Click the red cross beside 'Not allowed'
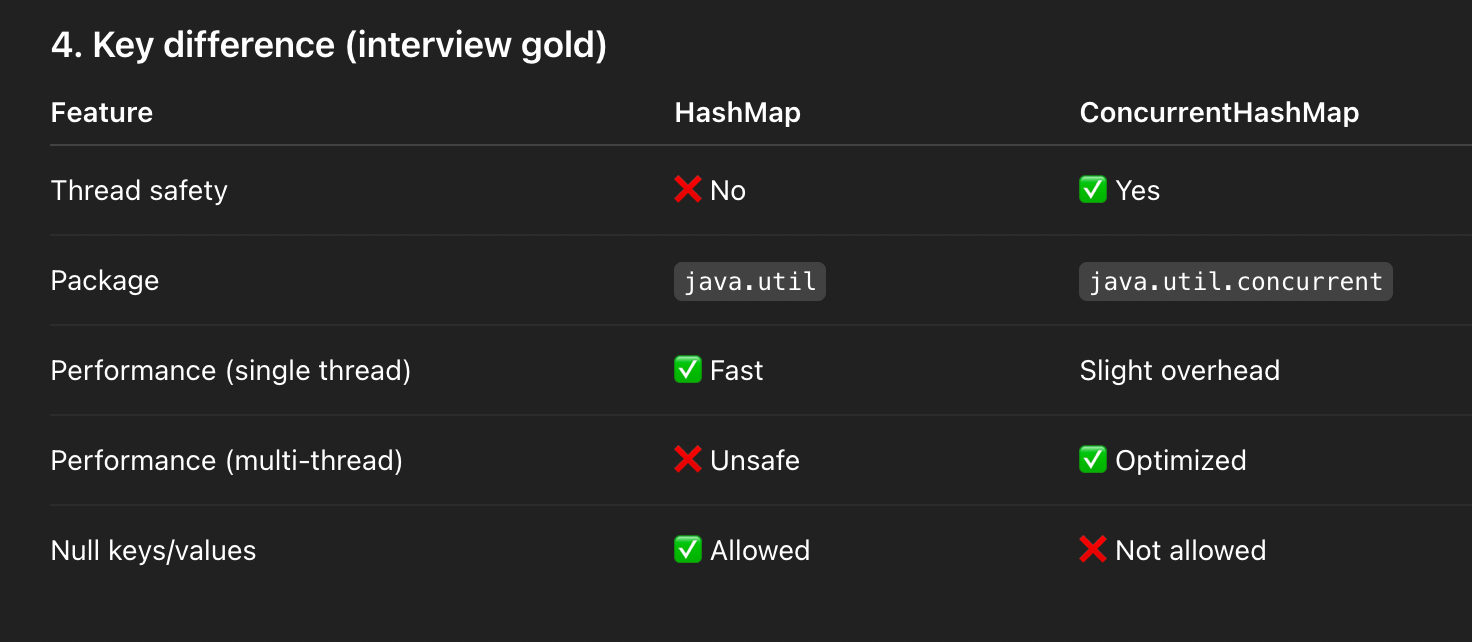This screenshot has height=642, width=1472. click(x=1093, y=550)
